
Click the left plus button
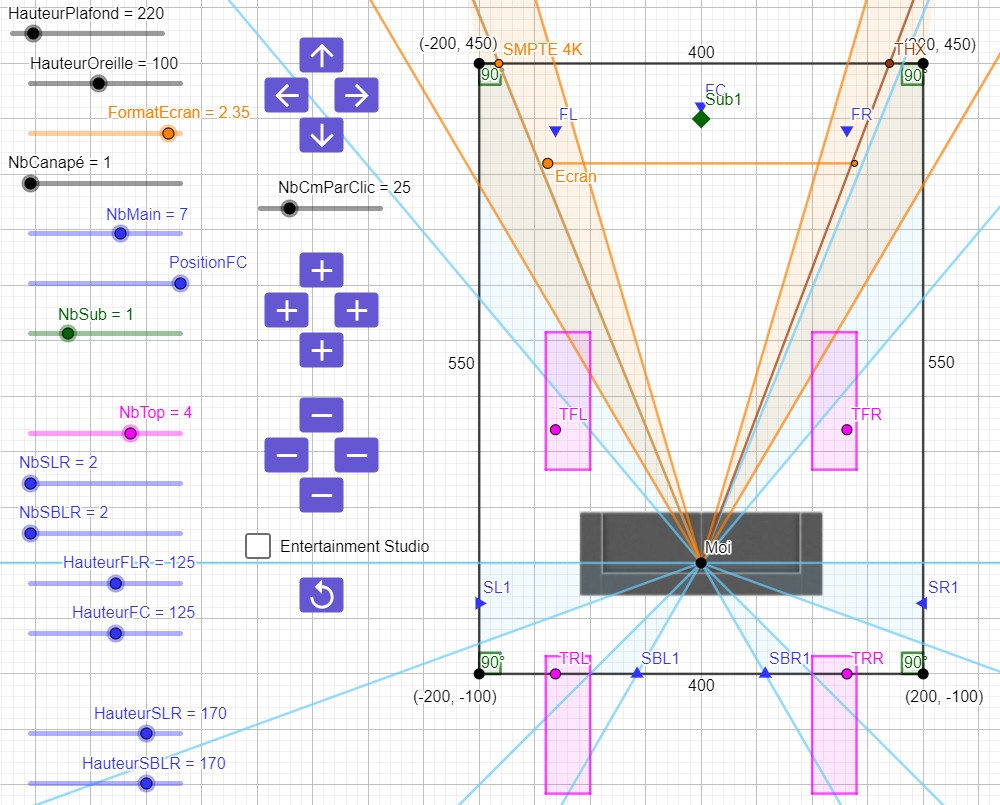coord(286,310)
